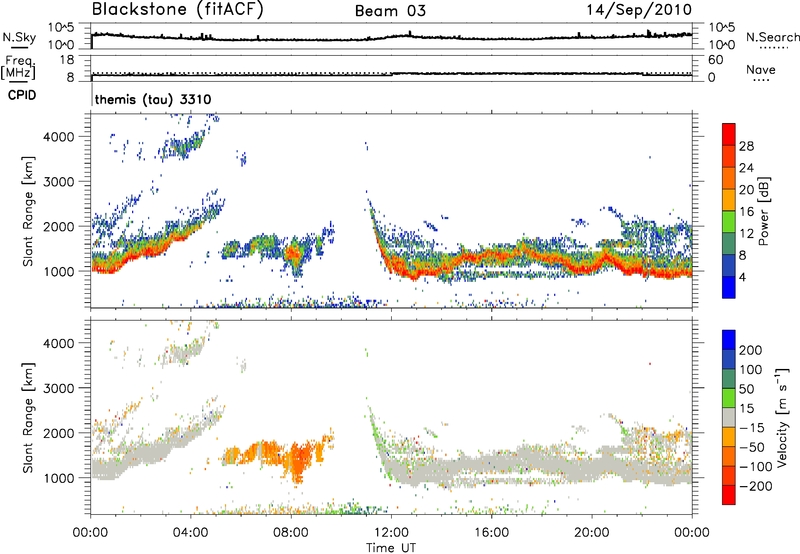
Task: Click the red top of power colorbar
Action: click(729, 134)
